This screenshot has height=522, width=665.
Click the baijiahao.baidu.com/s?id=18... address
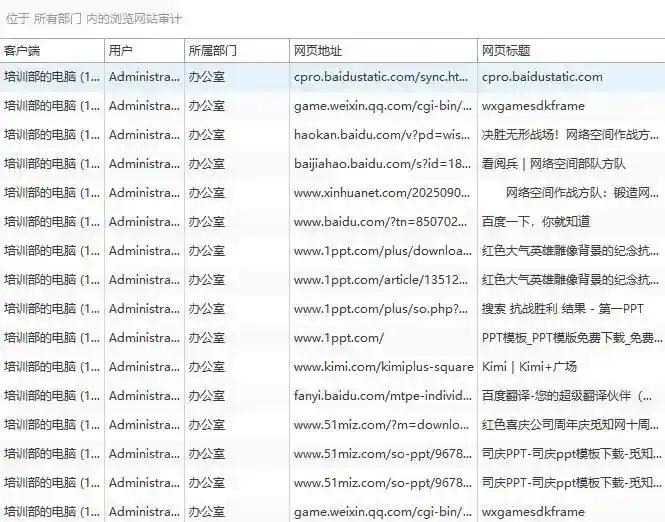(x=383, y=164)
